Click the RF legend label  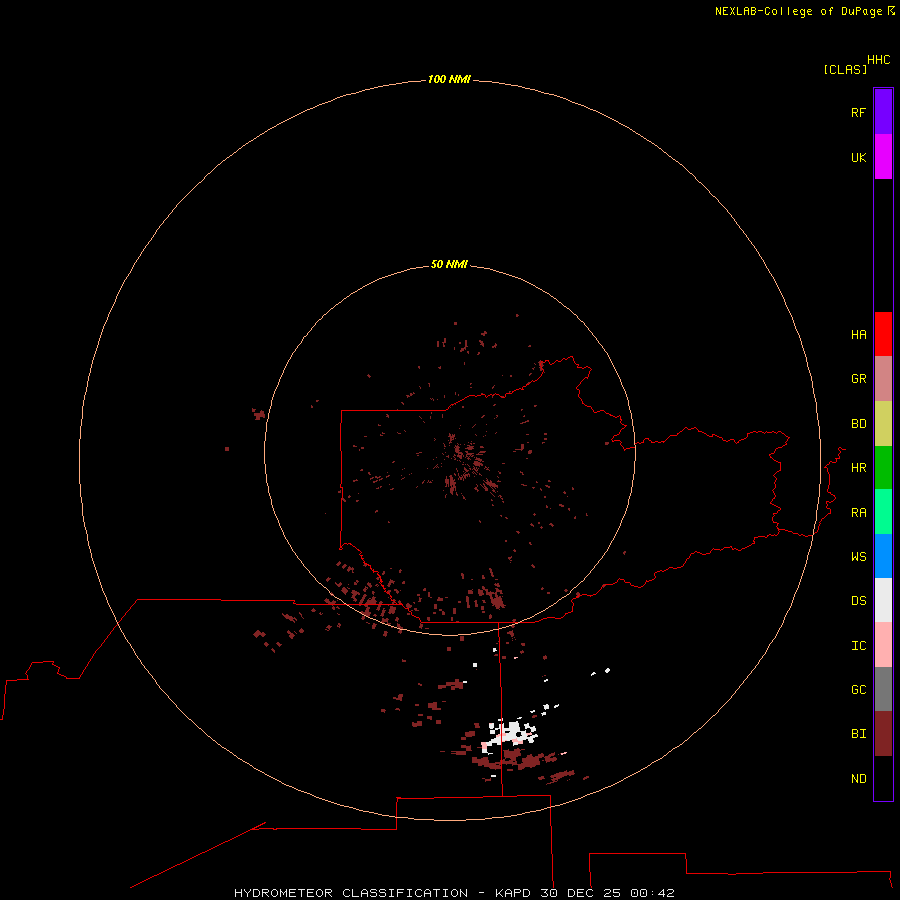[x=858, y=112]
